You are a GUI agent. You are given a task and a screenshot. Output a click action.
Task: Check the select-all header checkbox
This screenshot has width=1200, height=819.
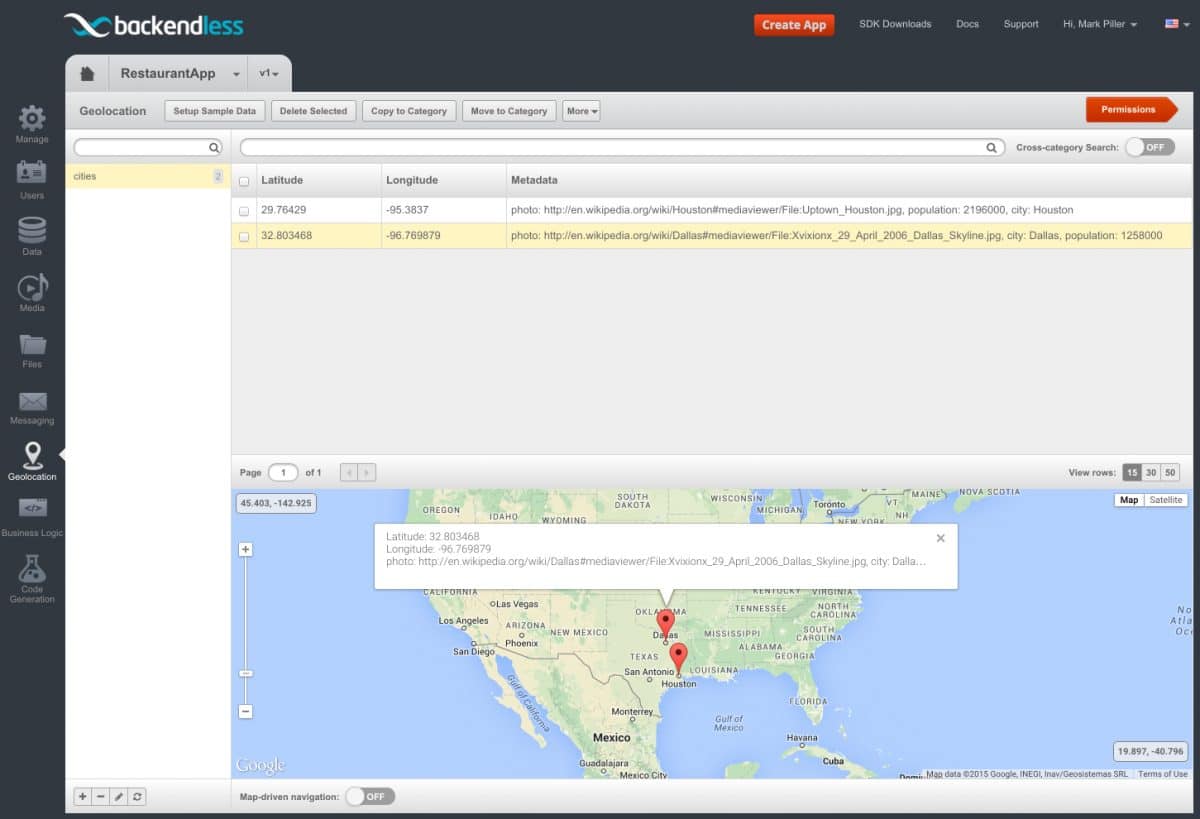pos(244,182)
